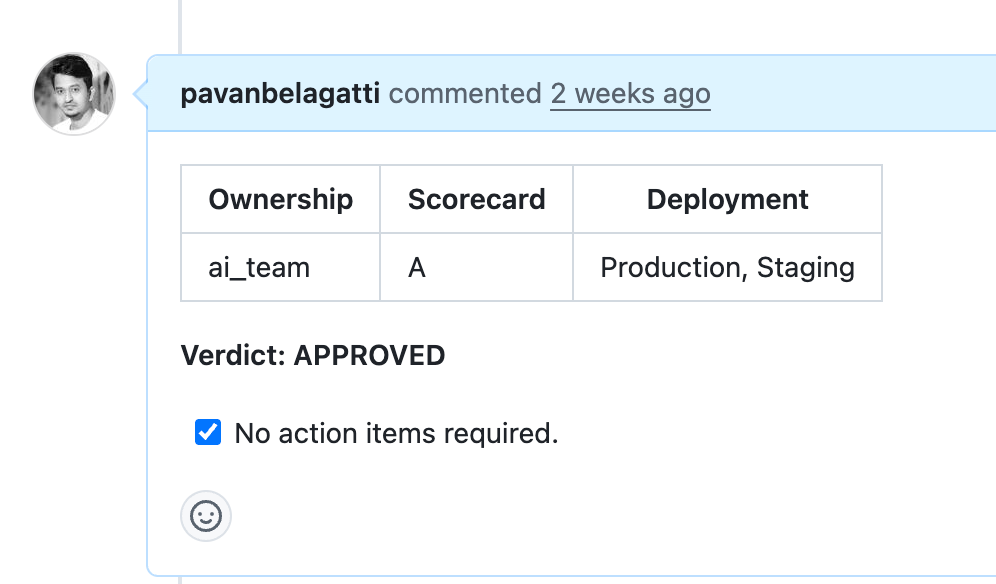This screenshot has height=584, width=996.
Task: Click the APPROVED word in verdict heading
Action: click(x=369, y=355)
